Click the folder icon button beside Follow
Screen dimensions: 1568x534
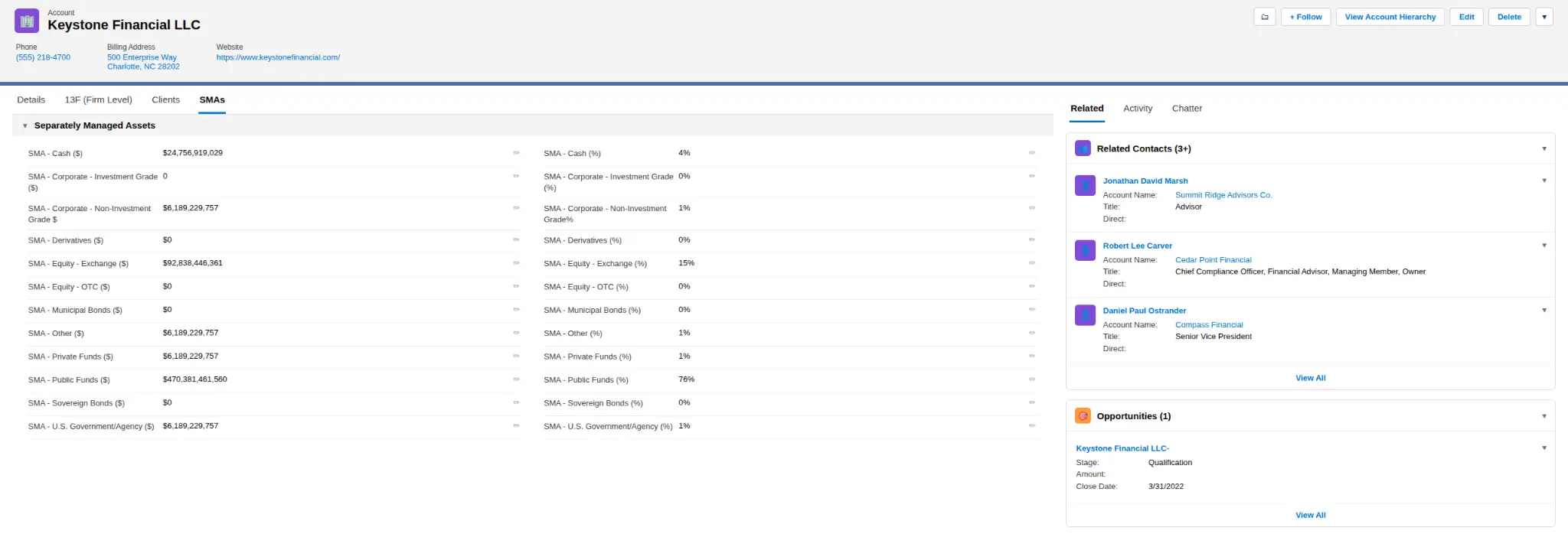pos(1265,17)
